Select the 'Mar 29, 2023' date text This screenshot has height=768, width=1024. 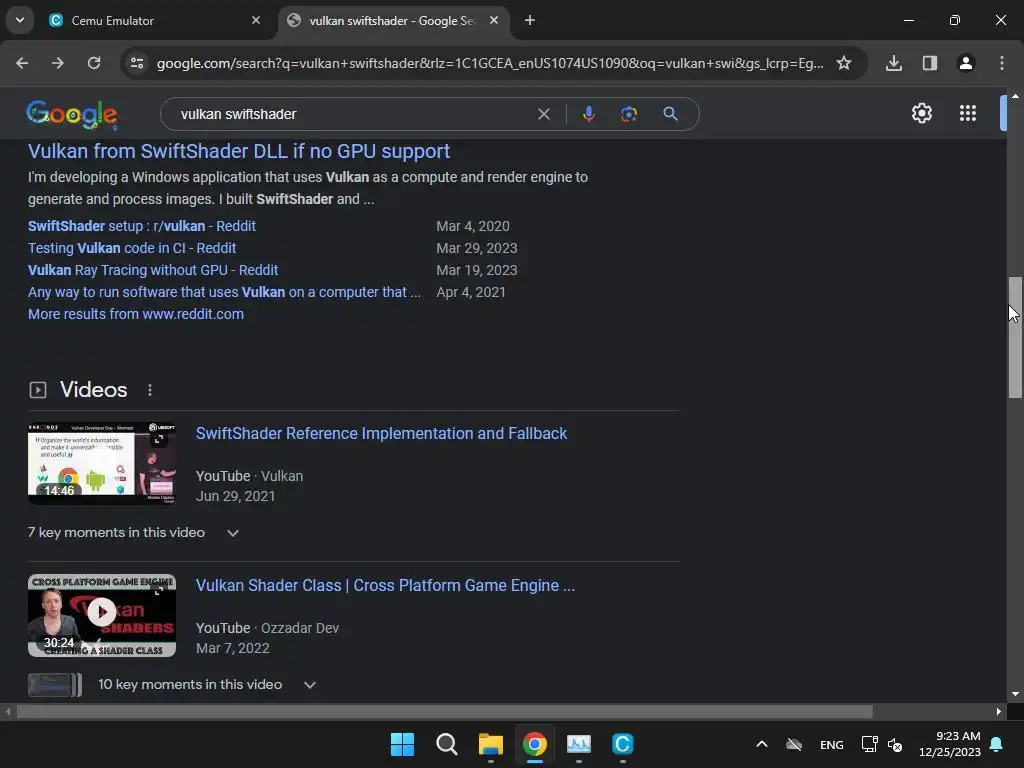pyautogui.click(x=477, y=248)
